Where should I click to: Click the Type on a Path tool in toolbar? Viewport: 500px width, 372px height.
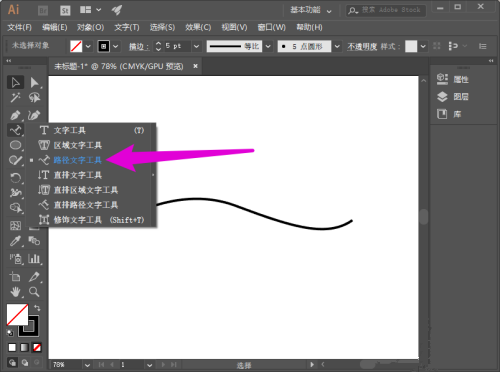click(15, 130)
